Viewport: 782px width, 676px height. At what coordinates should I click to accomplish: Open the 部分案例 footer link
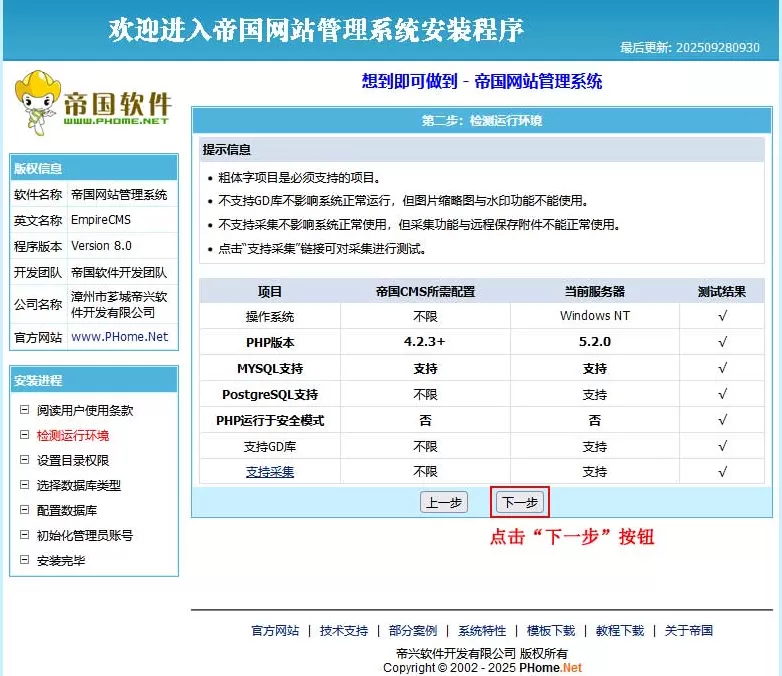coord(413,631)
